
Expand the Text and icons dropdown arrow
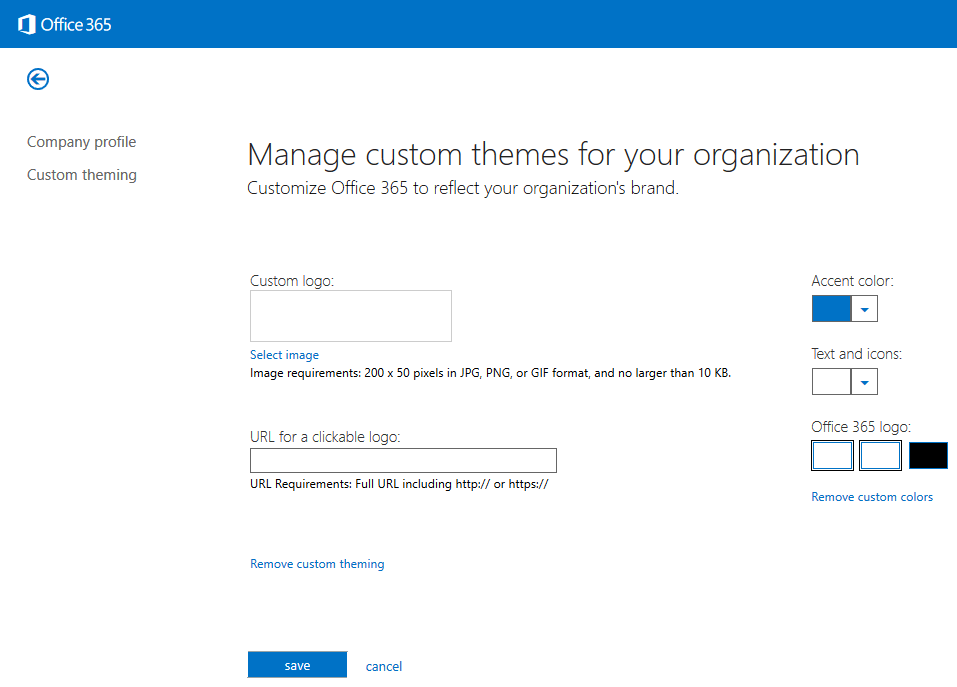(x=864, y=382)
